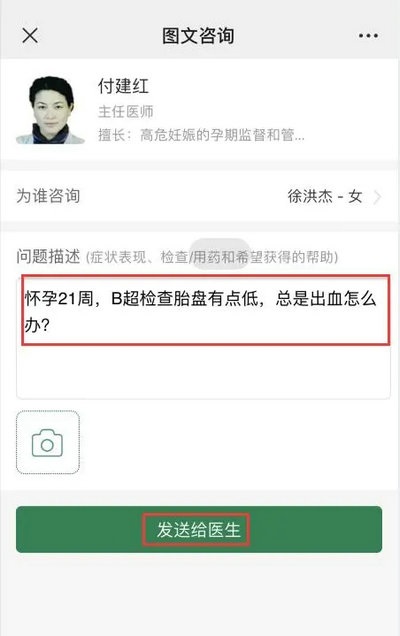Click the green bar left of 发送给医生 text
400x636 pixels.
point(79,529)
